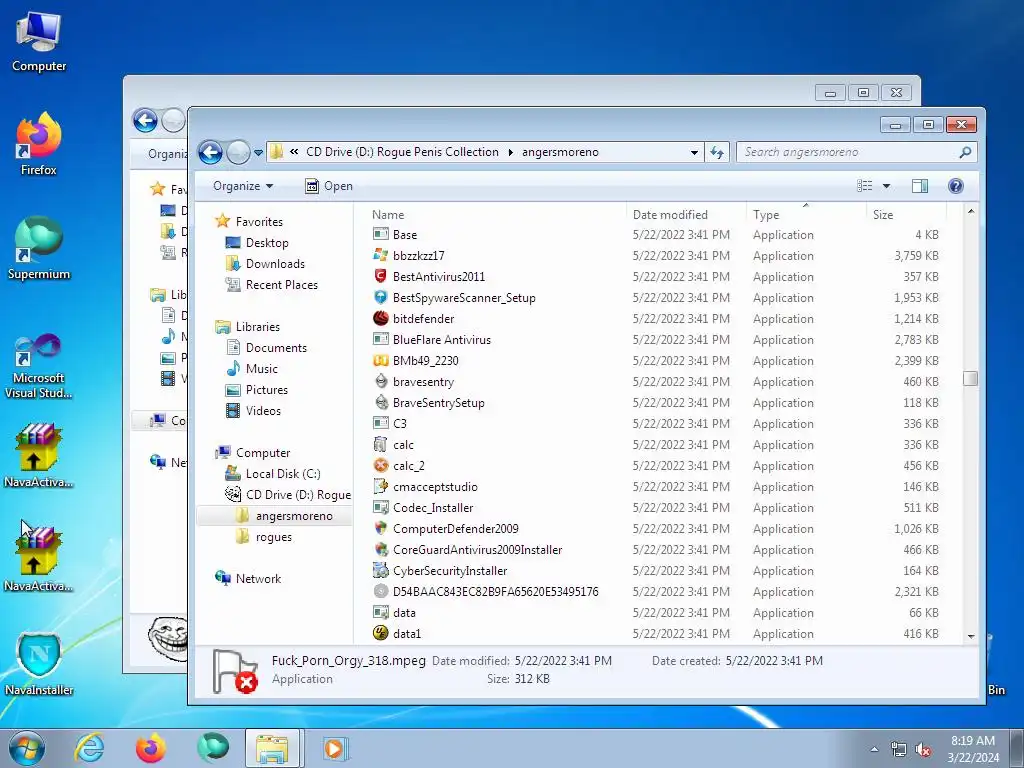Open Windows Media Player taskbar icon
The height and width of the screenshot is (768, 1024).
click(x=335, y=748)
